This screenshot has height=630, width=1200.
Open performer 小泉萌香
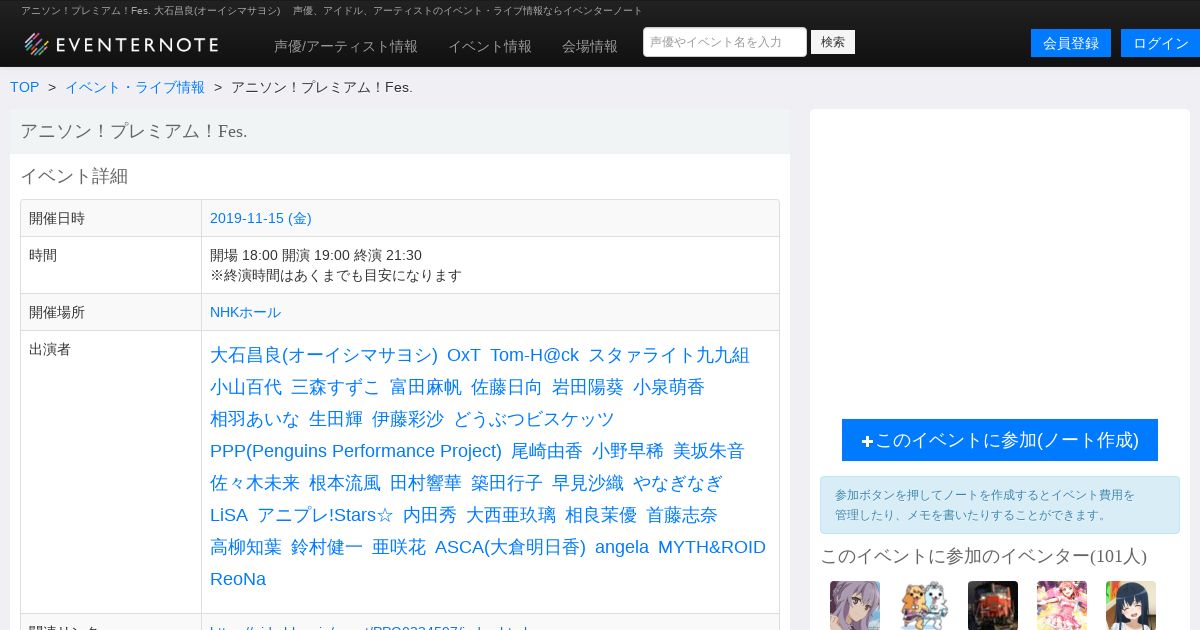click(669, 387)
